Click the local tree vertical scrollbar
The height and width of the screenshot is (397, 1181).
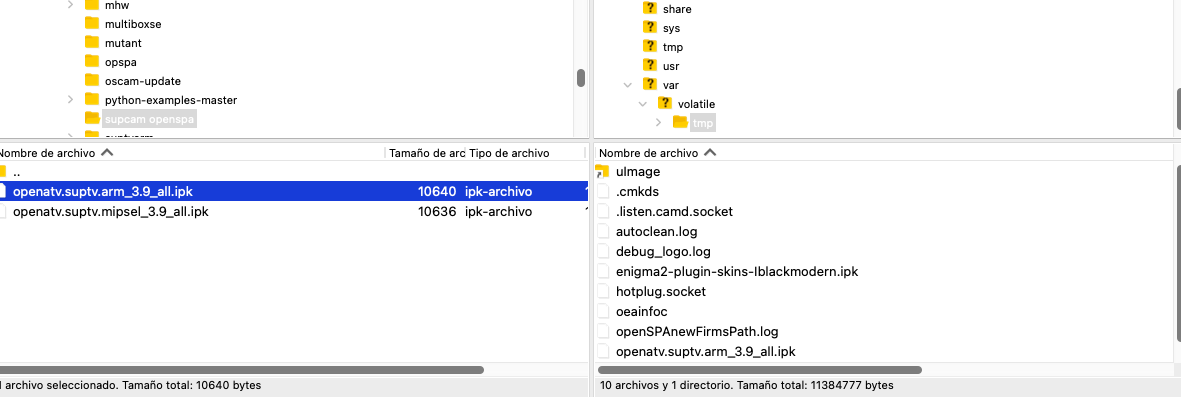point(581,78)
